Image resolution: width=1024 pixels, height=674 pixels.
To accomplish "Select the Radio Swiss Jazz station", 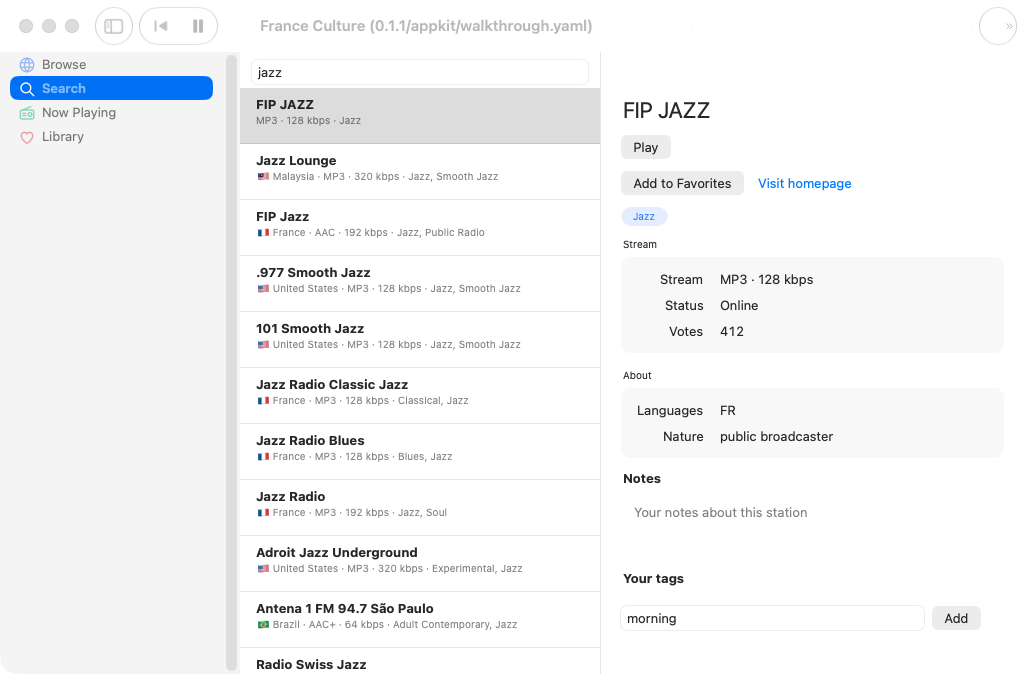I will [420, 662].
